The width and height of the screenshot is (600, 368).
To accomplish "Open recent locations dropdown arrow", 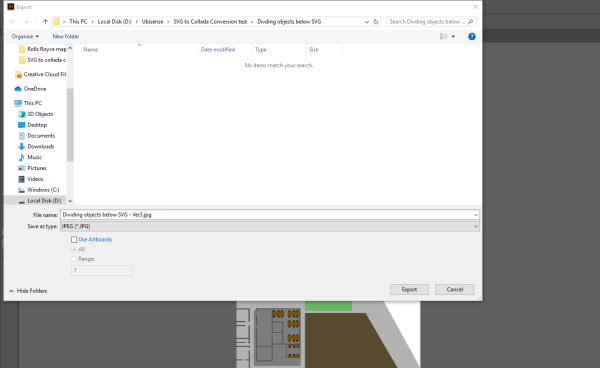I will [36, 22].
